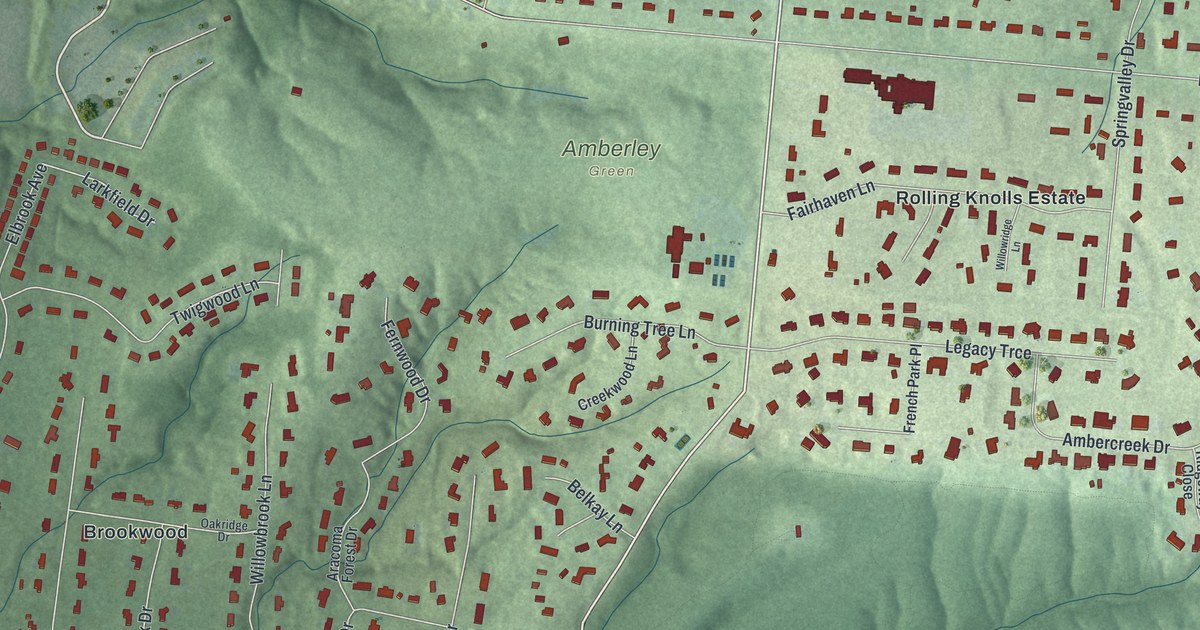Click the Green sublabel under Amberley

tap(611, 171)
